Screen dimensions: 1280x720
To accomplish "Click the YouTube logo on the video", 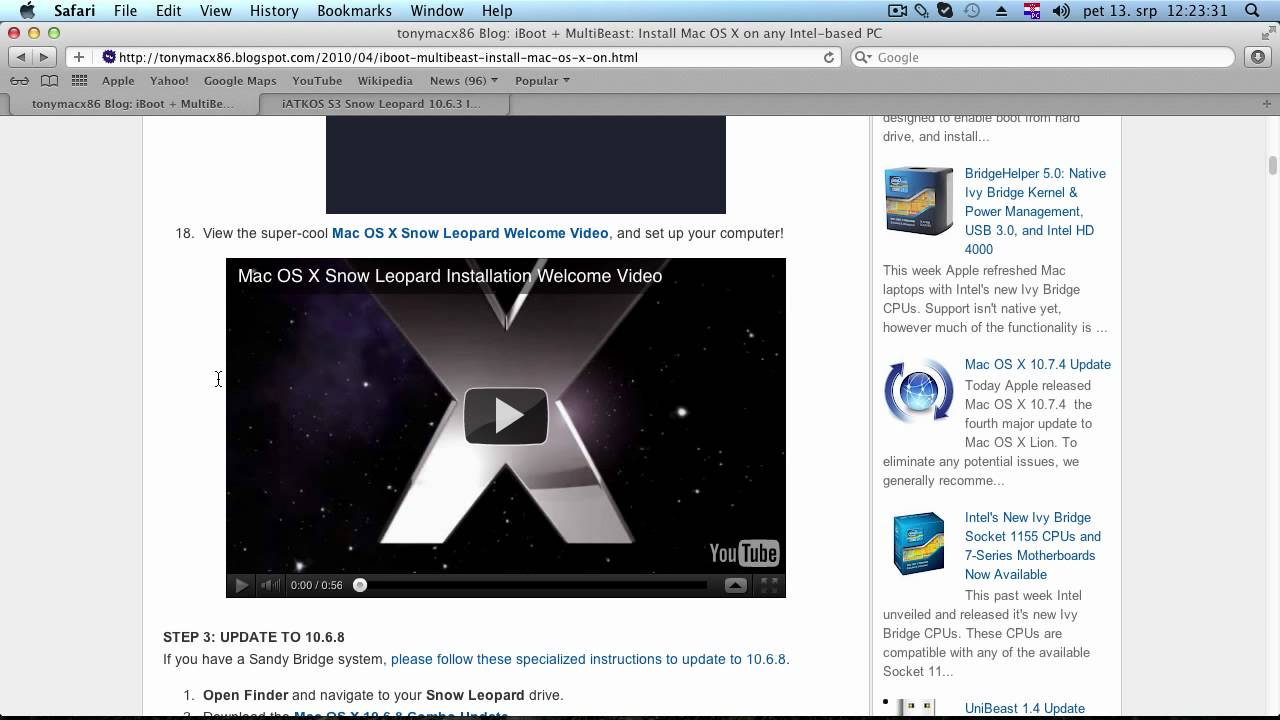I will pyautogui.click(x=743, y=553).
